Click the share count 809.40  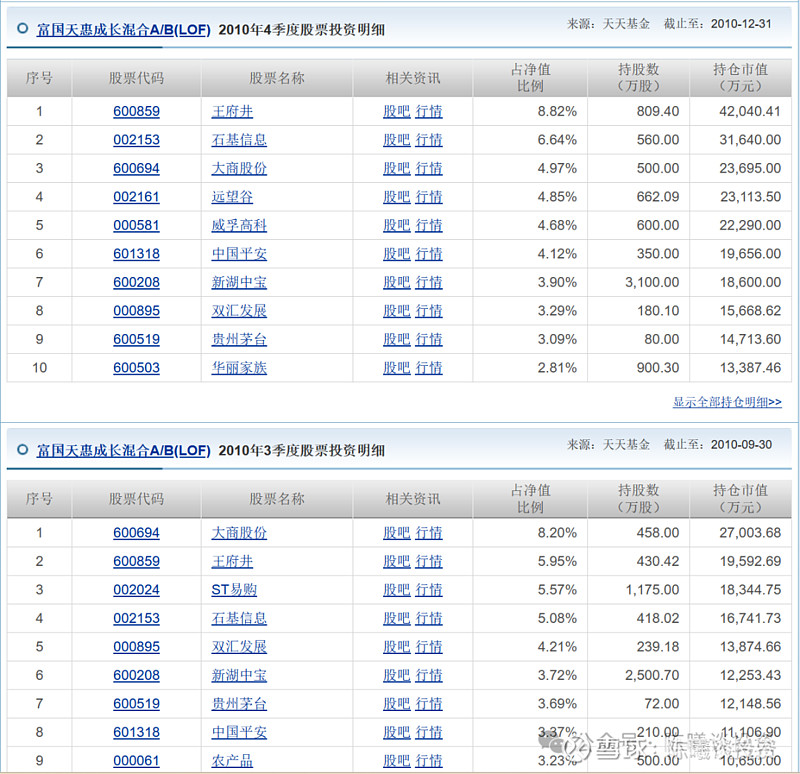[658, 111]
